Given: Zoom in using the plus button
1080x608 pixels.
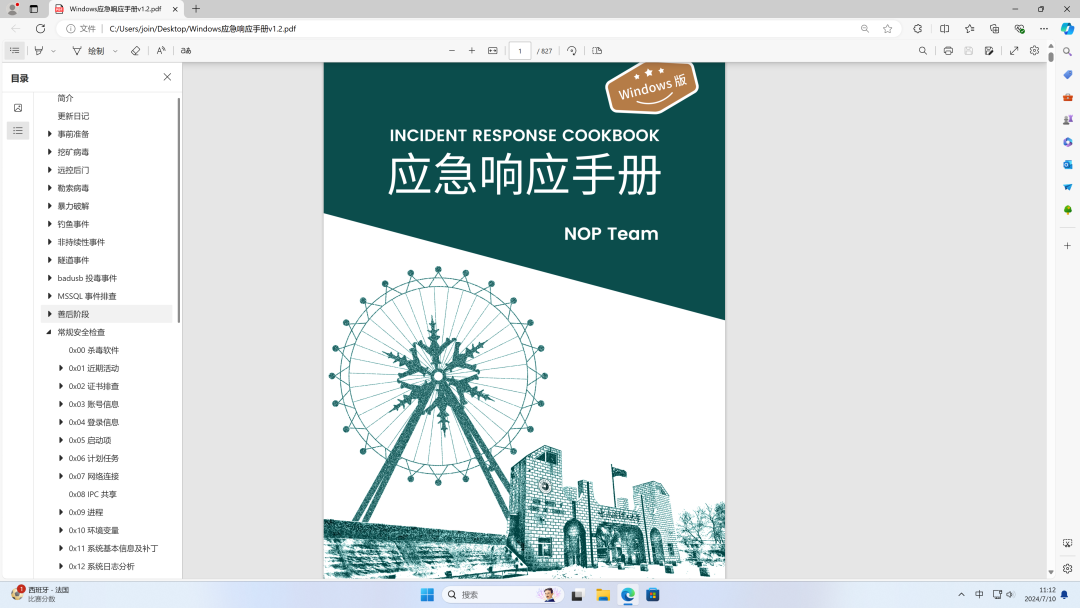Looking at the screenshot, I should [x=471, y=50].
